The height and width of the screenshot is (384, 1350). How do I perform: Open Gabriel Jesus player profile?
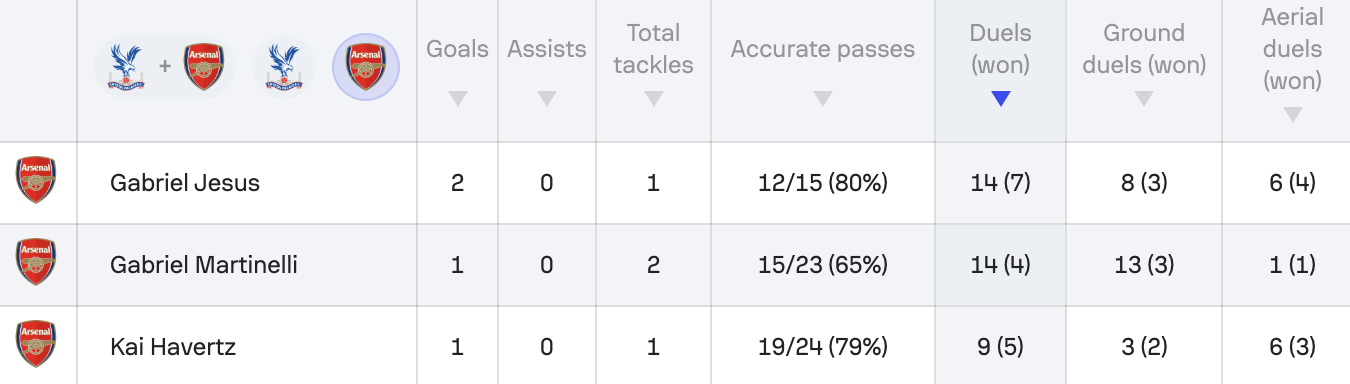tap(185, 183)
